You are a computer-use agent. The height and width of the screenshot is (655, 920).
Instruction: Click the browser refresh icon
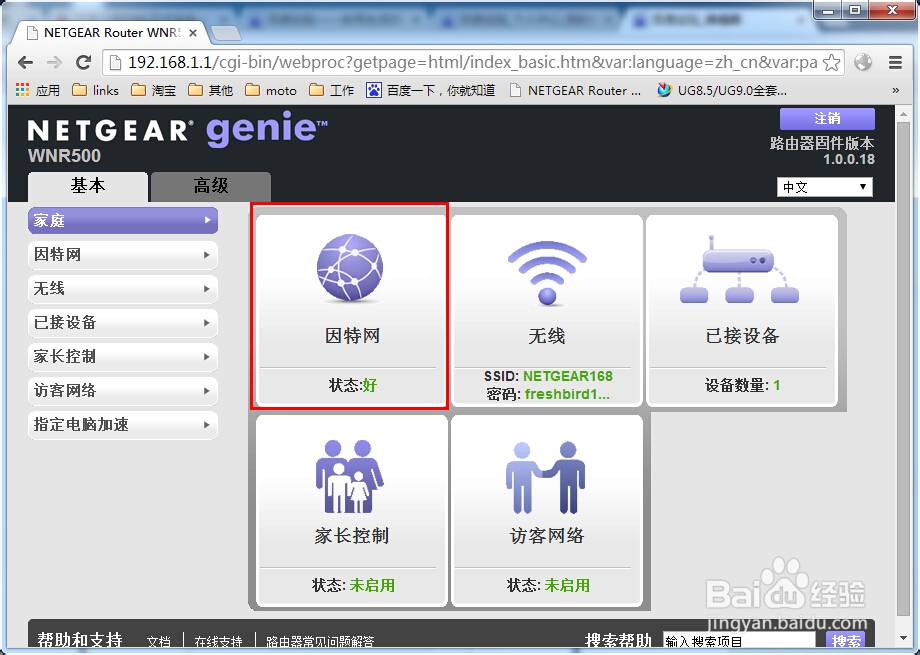click(83, 61)
